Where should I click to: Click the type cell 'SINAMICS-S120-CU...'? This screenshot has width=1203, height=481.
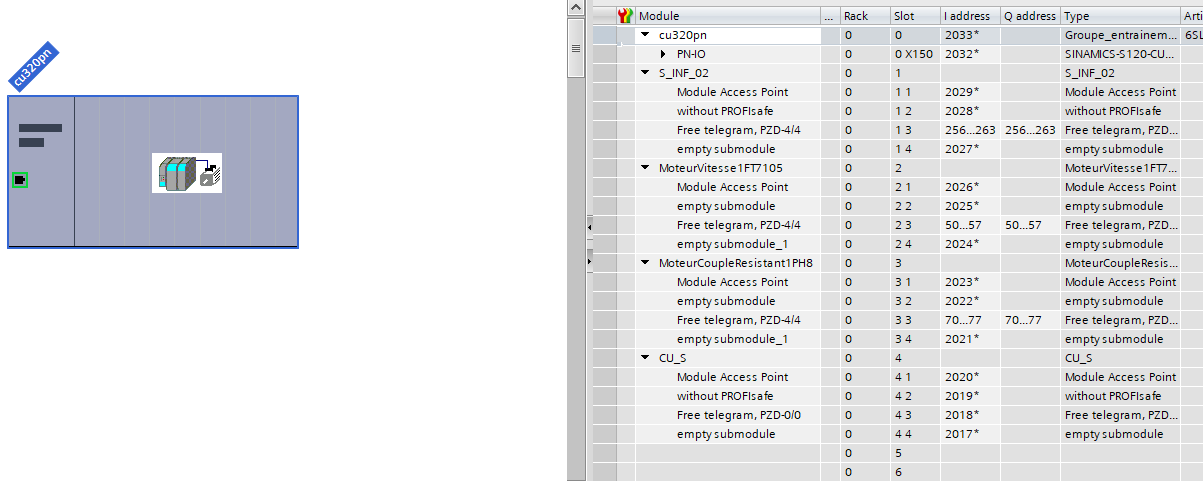1120,54
